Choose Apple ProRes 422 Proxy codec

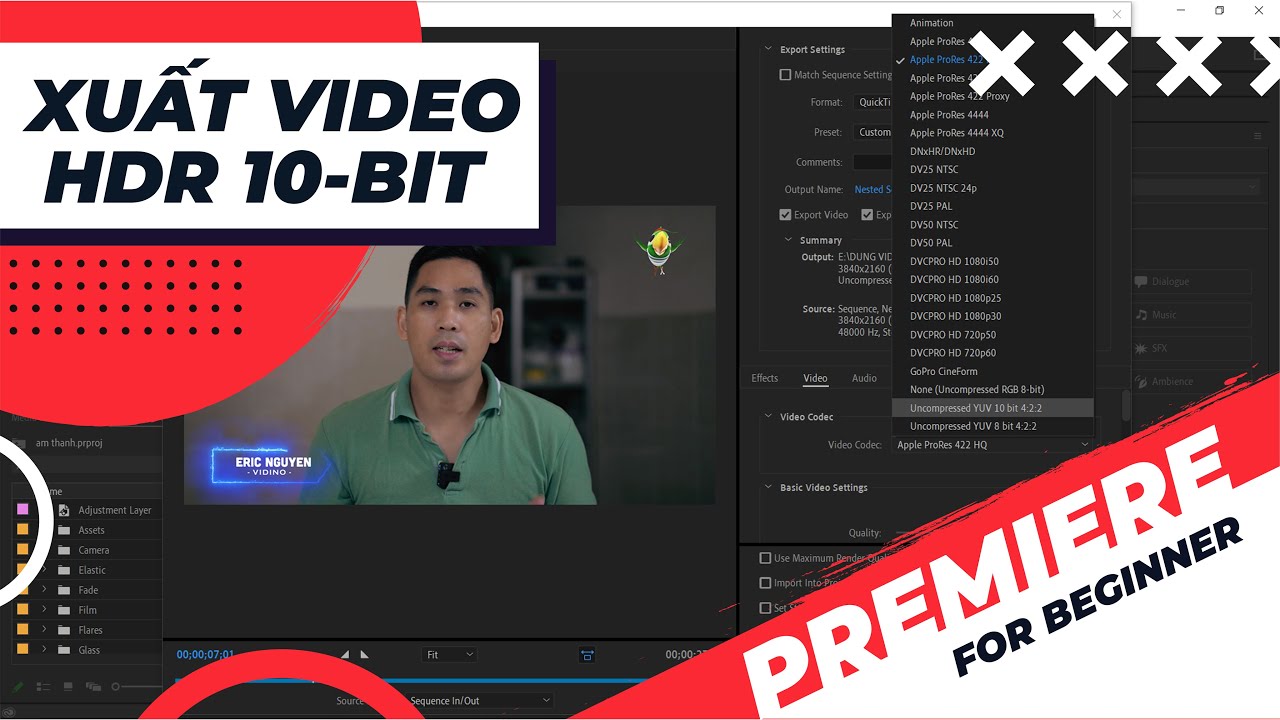[992, 96]
